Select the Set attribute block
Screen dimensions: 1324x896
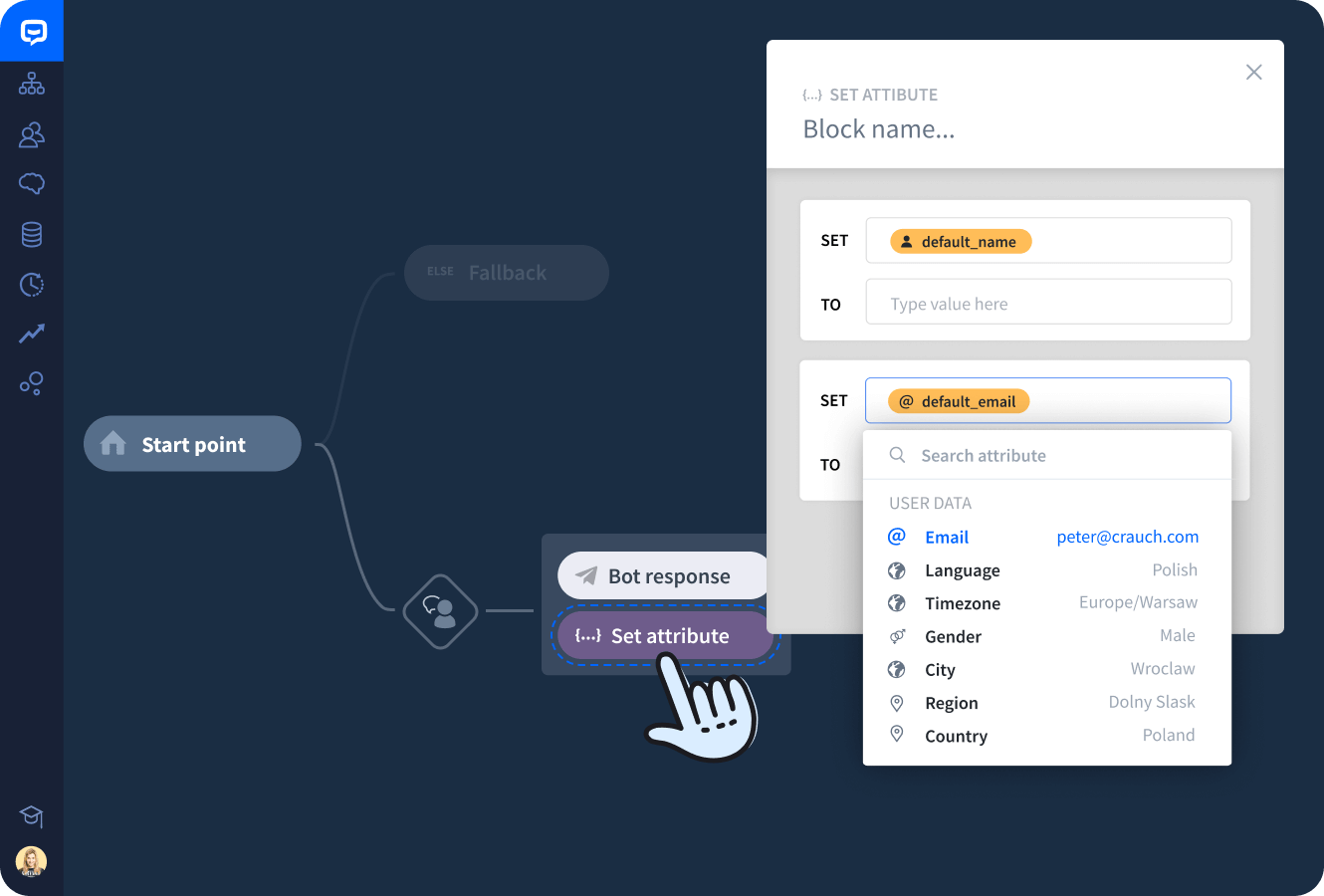pyautogui.click(x=666, y=635)
